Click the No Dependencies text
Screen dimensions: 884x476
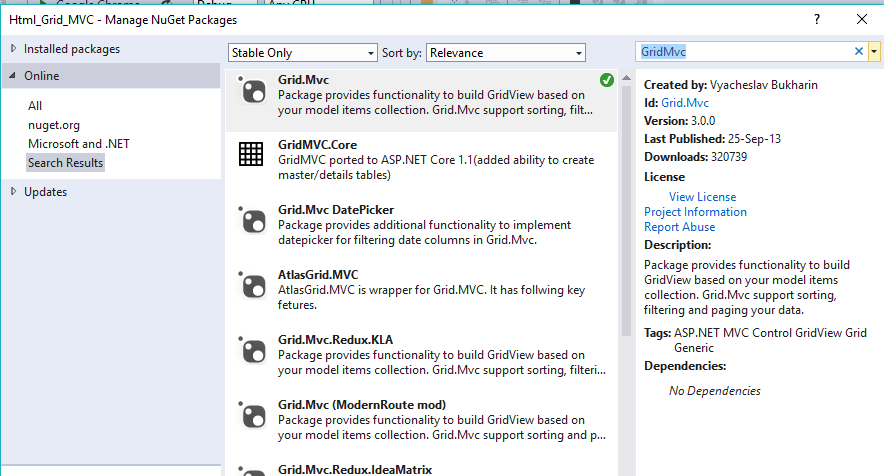point(715,391)
